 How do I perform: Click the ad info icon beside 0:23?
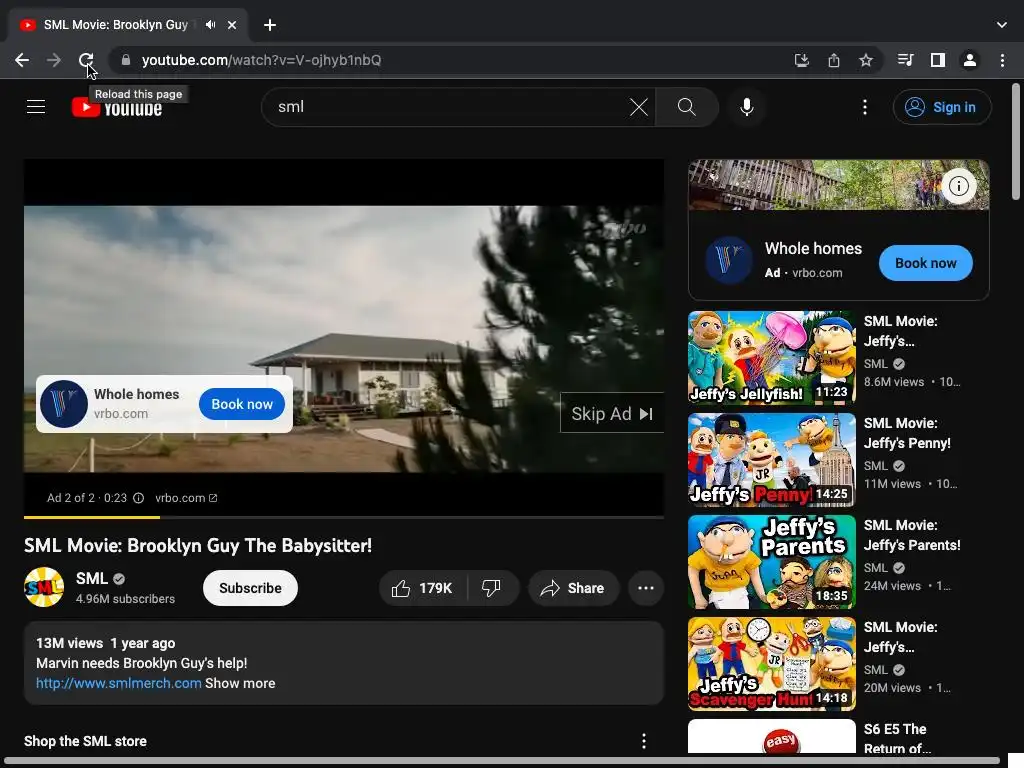[x=138, y=498]
